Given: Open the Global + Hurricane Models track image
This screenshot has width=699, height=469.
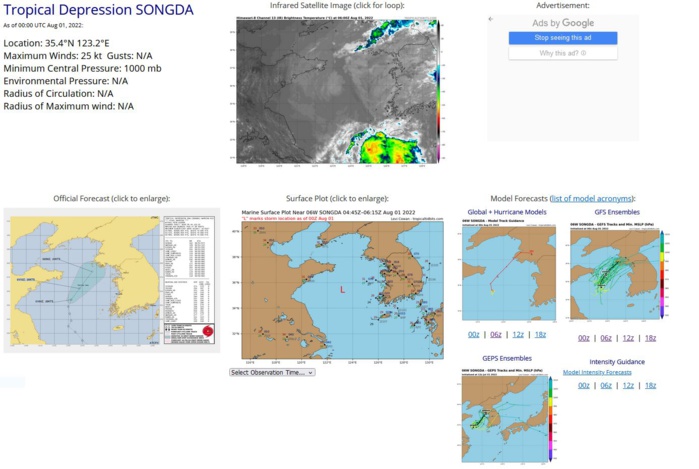Looking at the screenshot, I should (508, 271).
